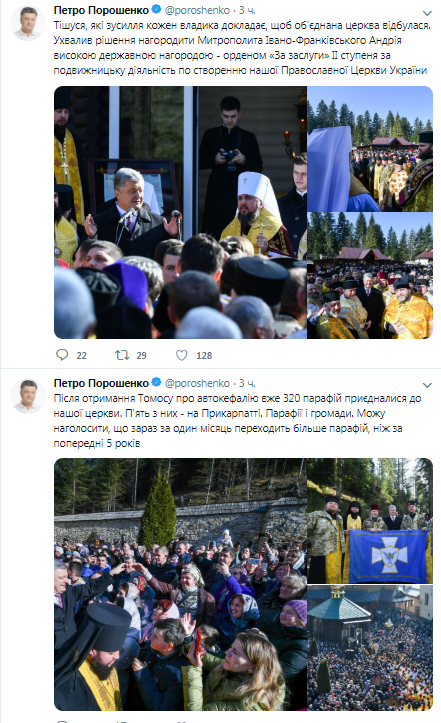This screenshot has width=441, height=723.
Task: Click verified badge on second tweet's name
Action: tap(156, 382)
